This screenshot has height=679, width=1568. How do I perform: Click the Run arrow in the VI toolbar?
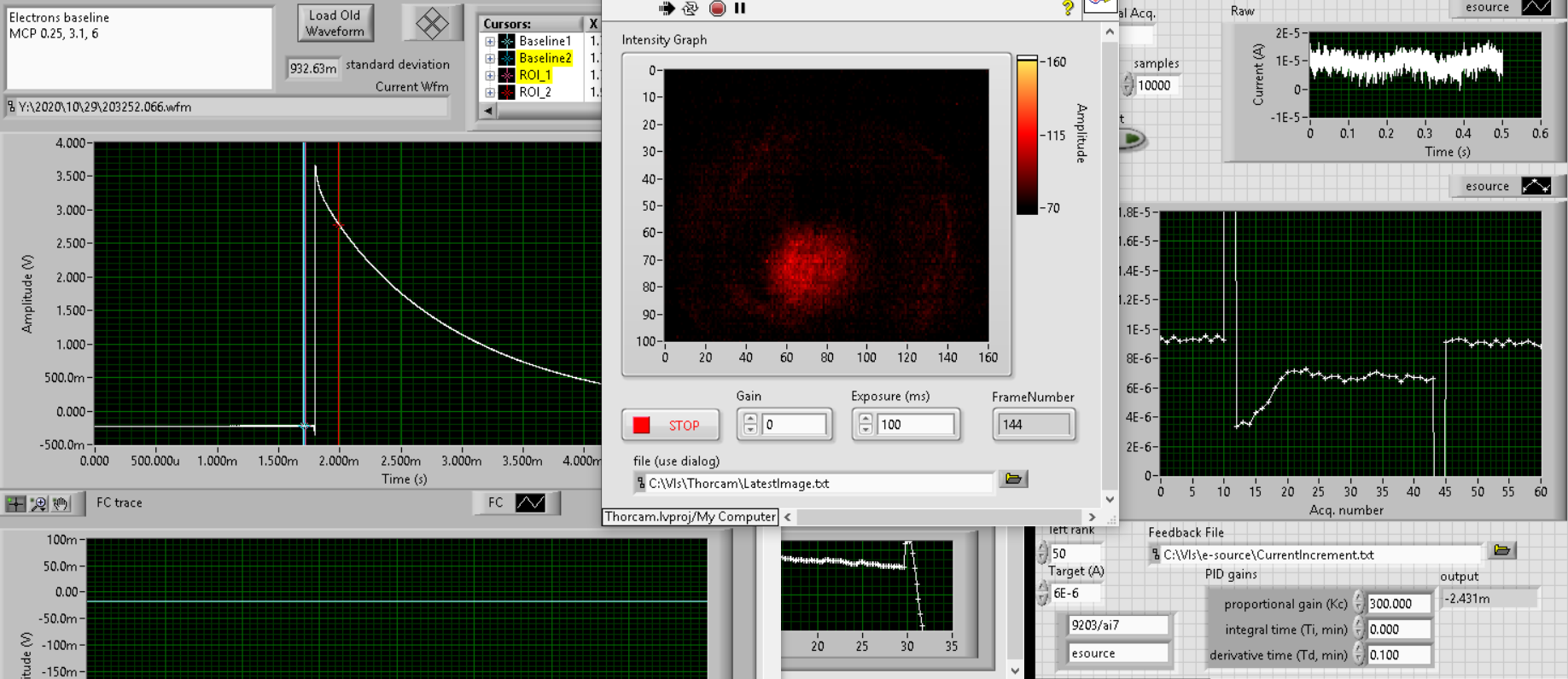click(667, 9)
